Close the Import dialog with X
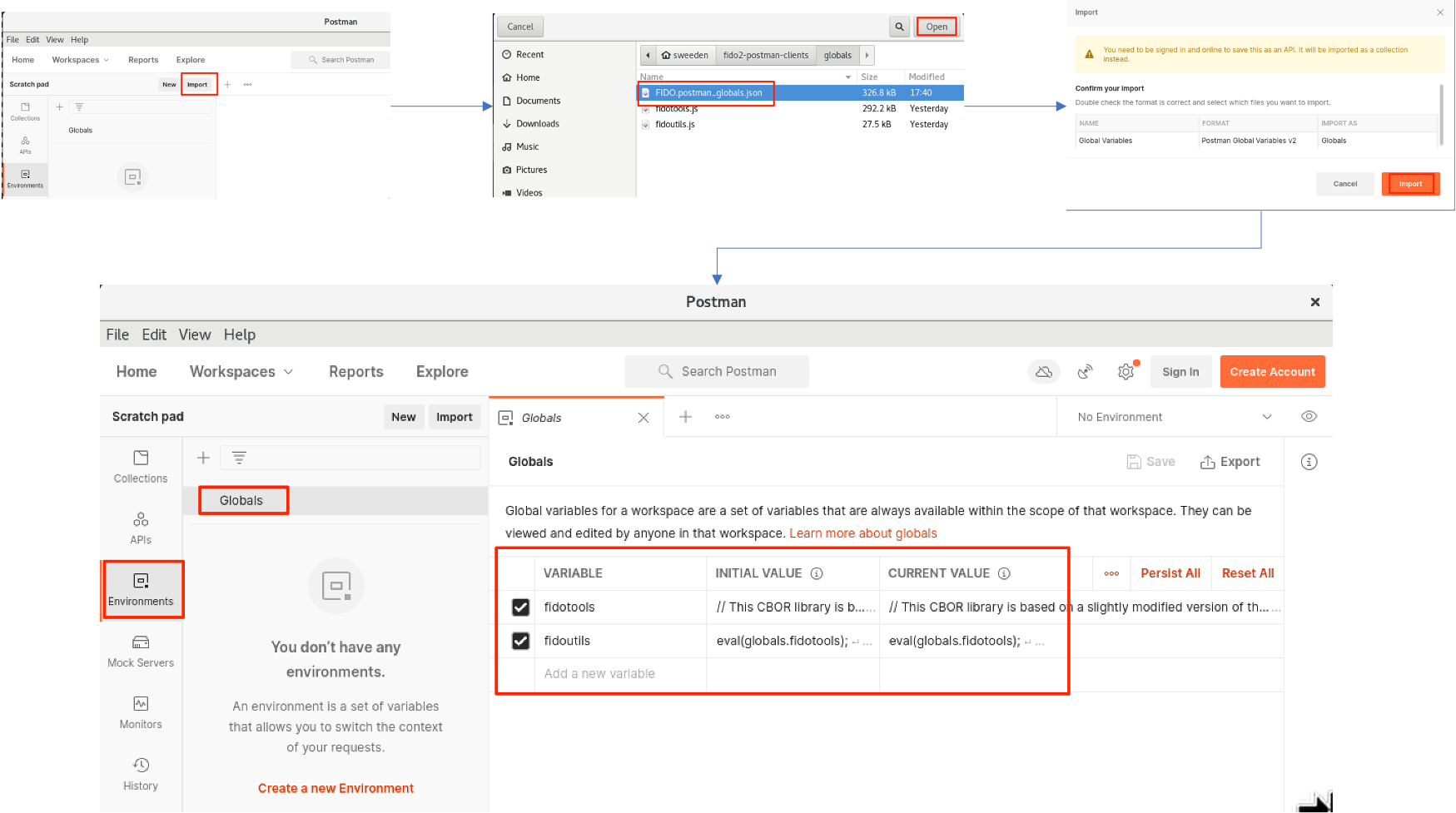 click(x=1440, y=12)
